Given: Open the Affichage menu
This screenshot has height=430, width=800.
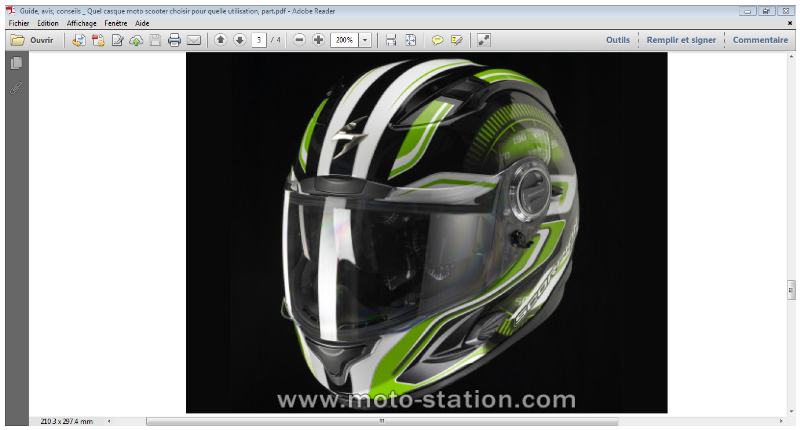Looking at the screenshot, I should tap(81, 23).
